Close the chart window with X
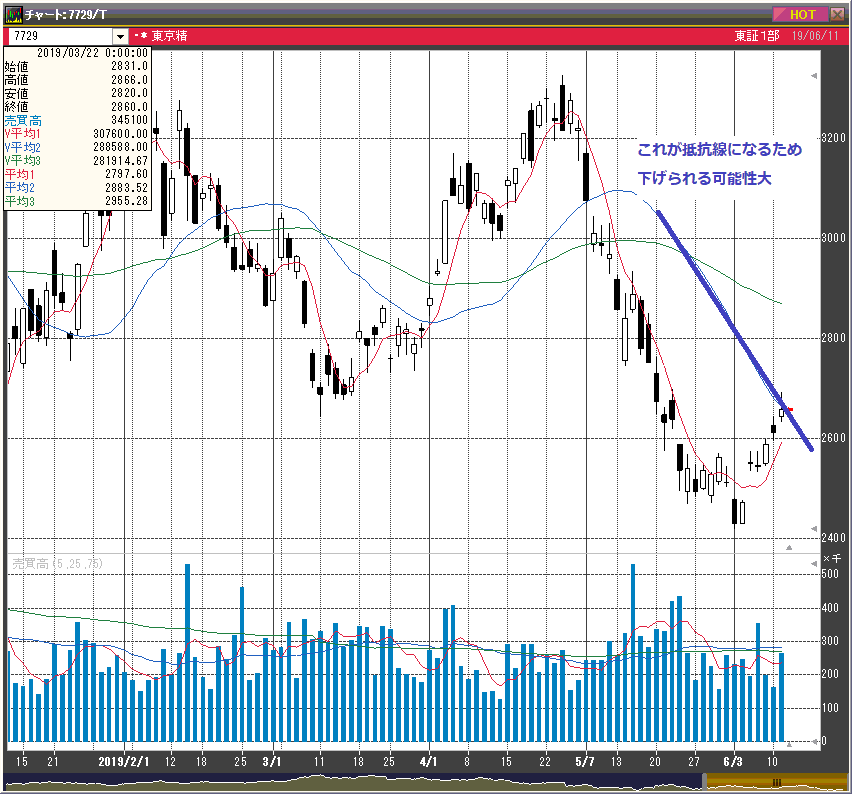Image resolution: width=852 pixels, height=794 pixels. pyautogui.click(x=837, y=14)
